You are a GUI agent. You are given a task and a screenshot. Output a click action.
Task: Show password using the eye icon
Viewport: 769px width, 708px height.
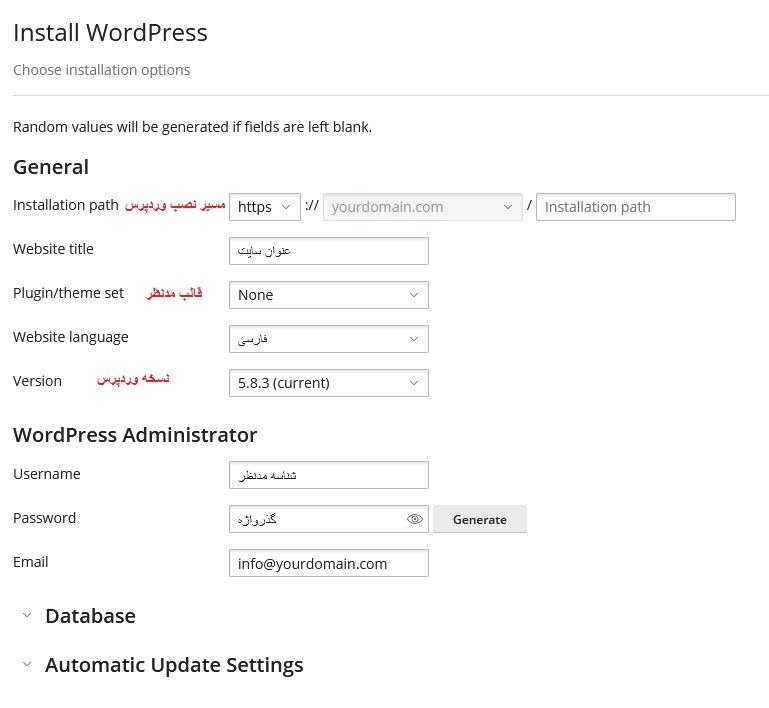tap(415, 520)
